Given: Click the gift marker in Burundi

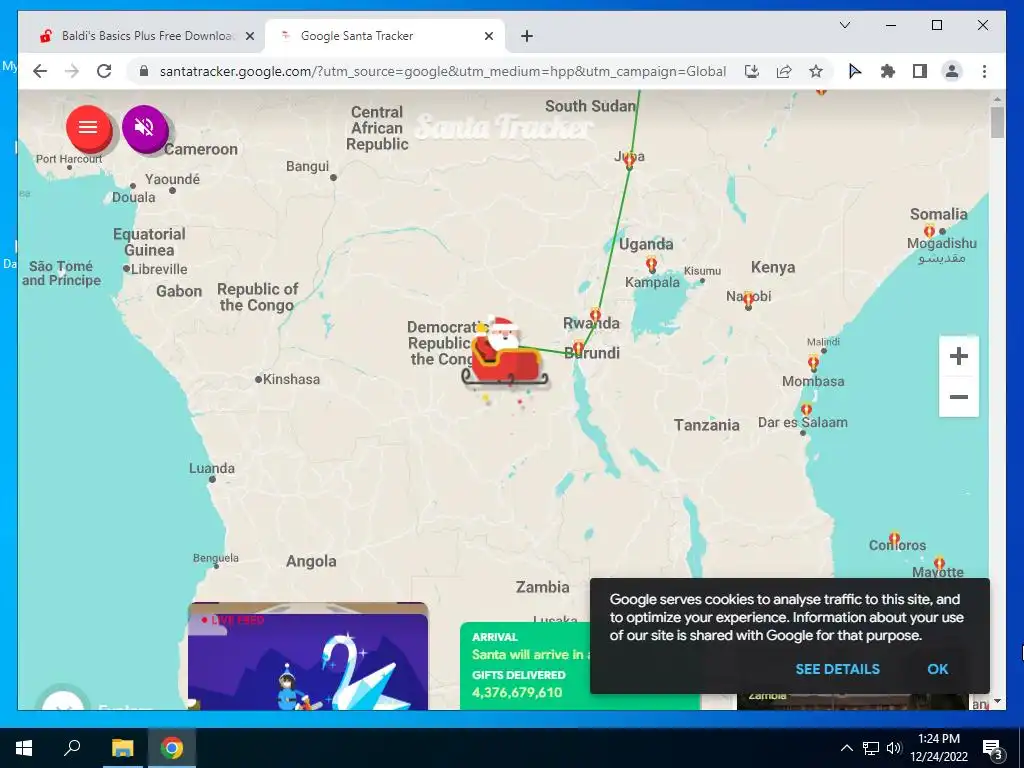Looking at the screenshot, I should 578,347.
